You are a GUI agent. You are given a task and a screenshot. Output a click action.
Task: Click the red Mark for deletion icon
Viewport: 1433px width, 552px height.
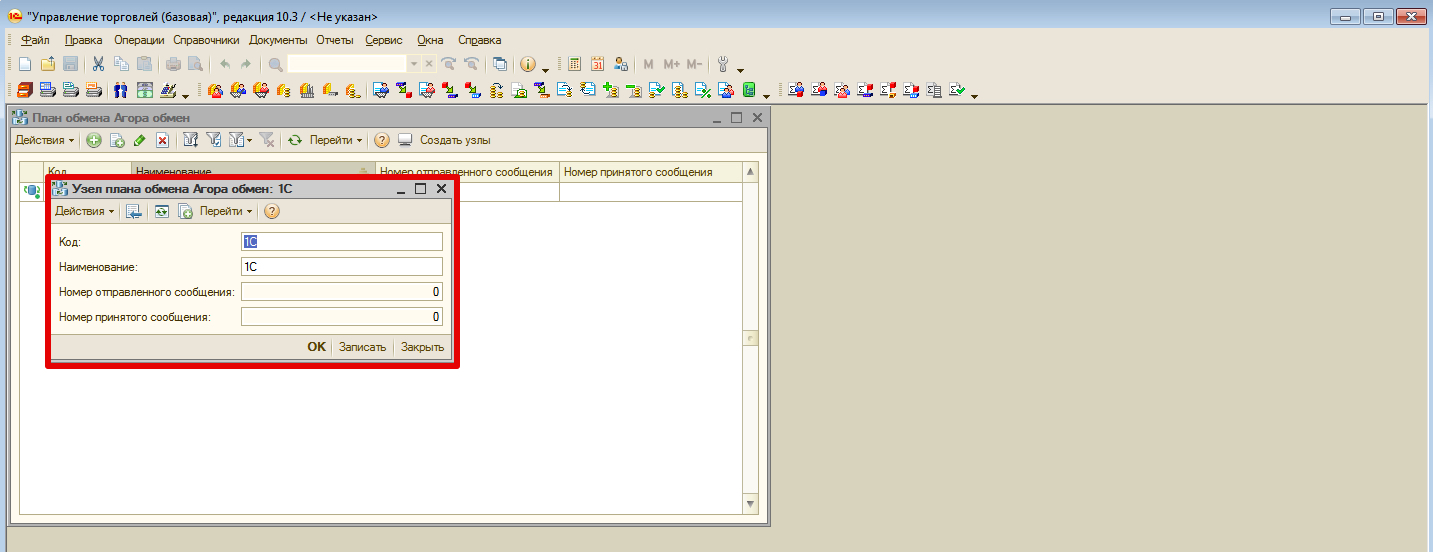pos(162,141)
